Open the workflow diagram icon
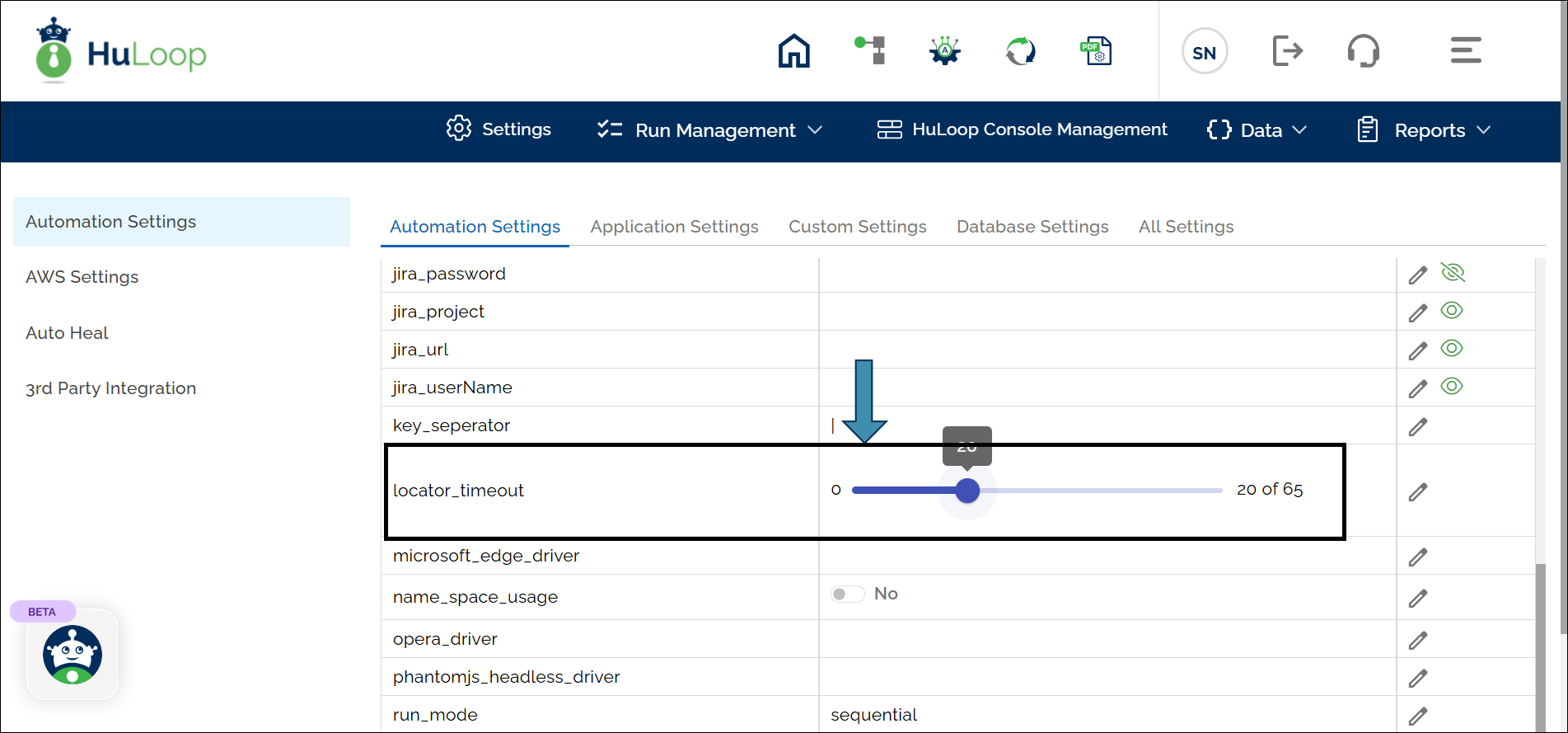The height and width of the screenshot is (733, 1568). click(870, 50)
